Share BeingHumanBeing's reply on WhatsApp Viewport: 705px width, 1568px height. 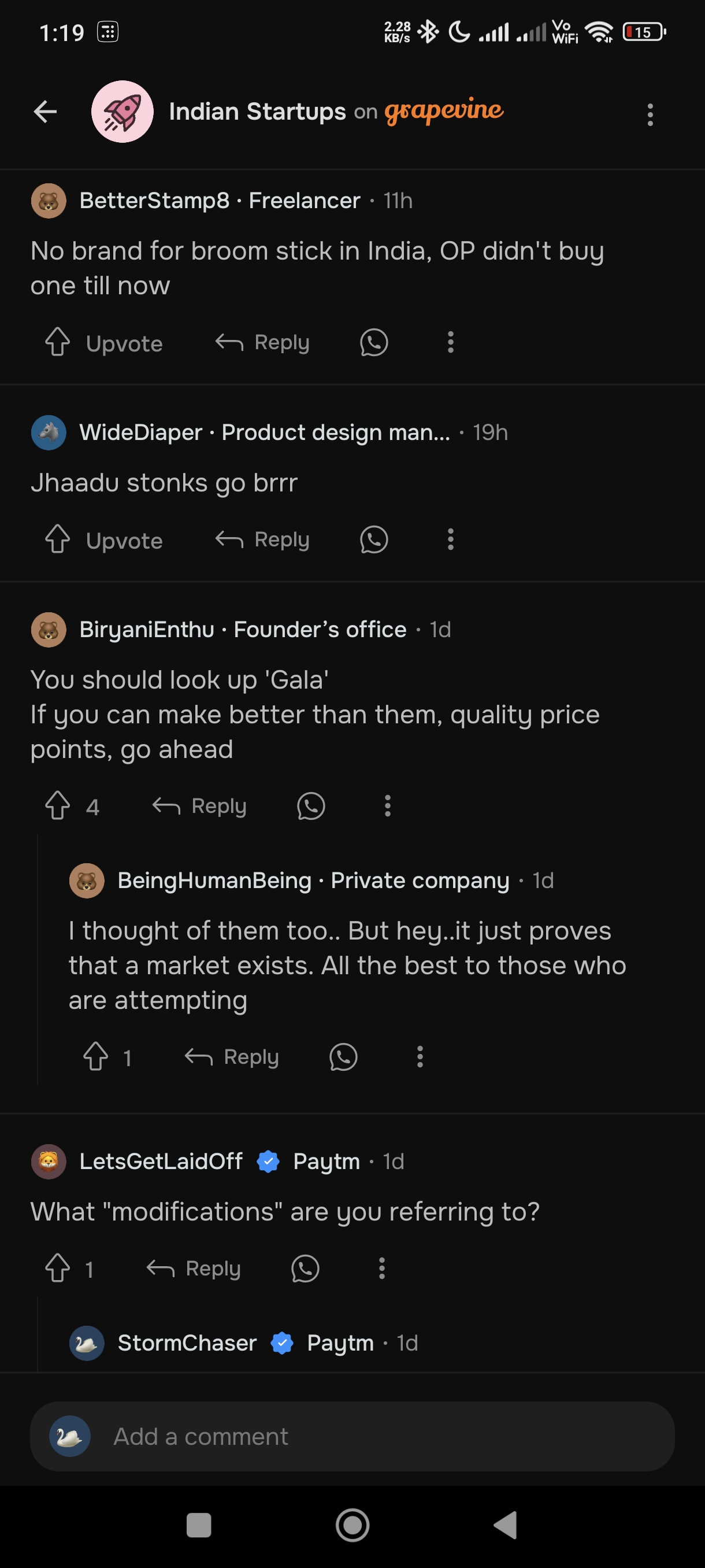tap(343, 1057)
